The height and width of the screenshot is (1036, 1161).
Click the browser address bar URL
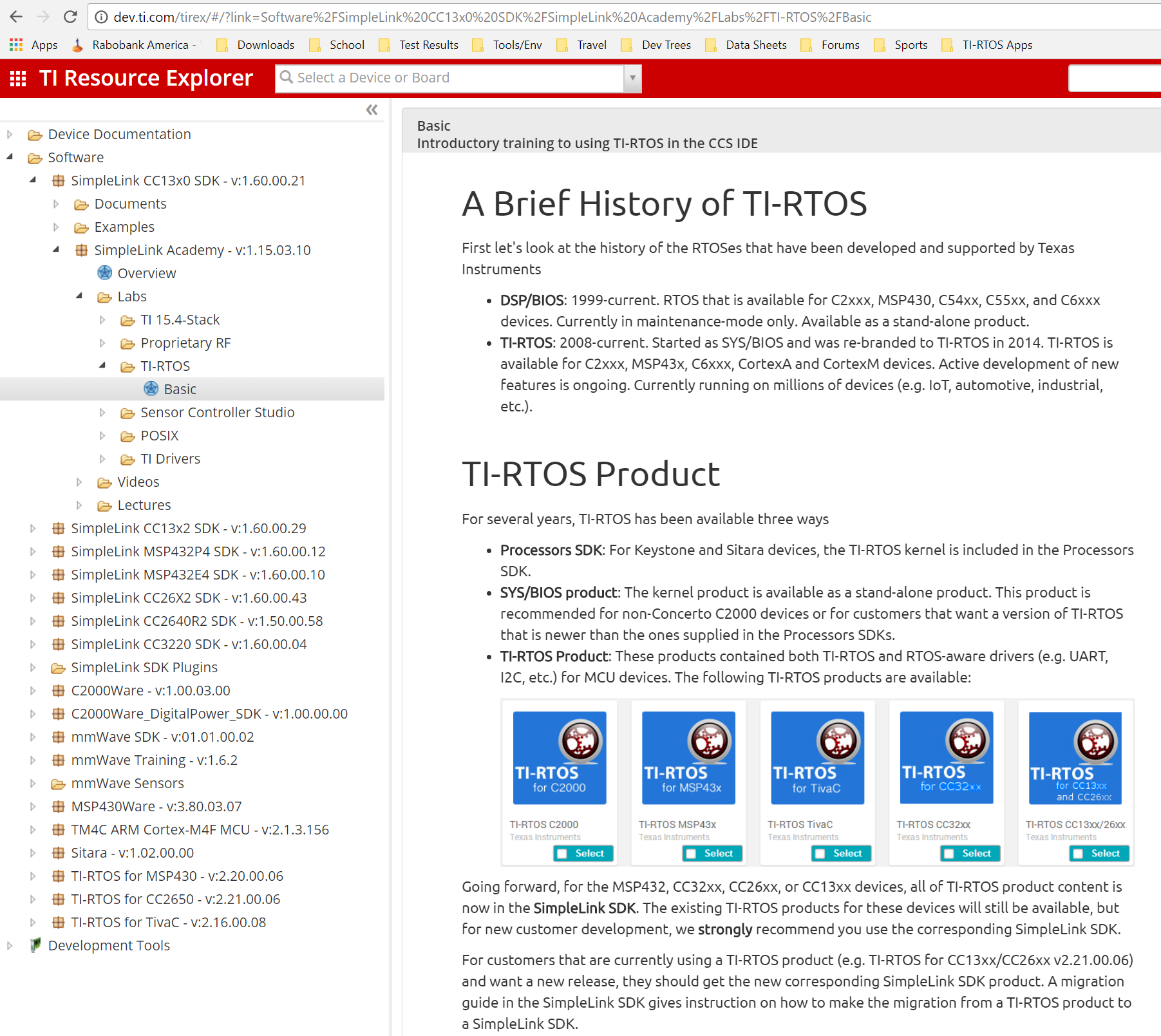pos(493,17)
